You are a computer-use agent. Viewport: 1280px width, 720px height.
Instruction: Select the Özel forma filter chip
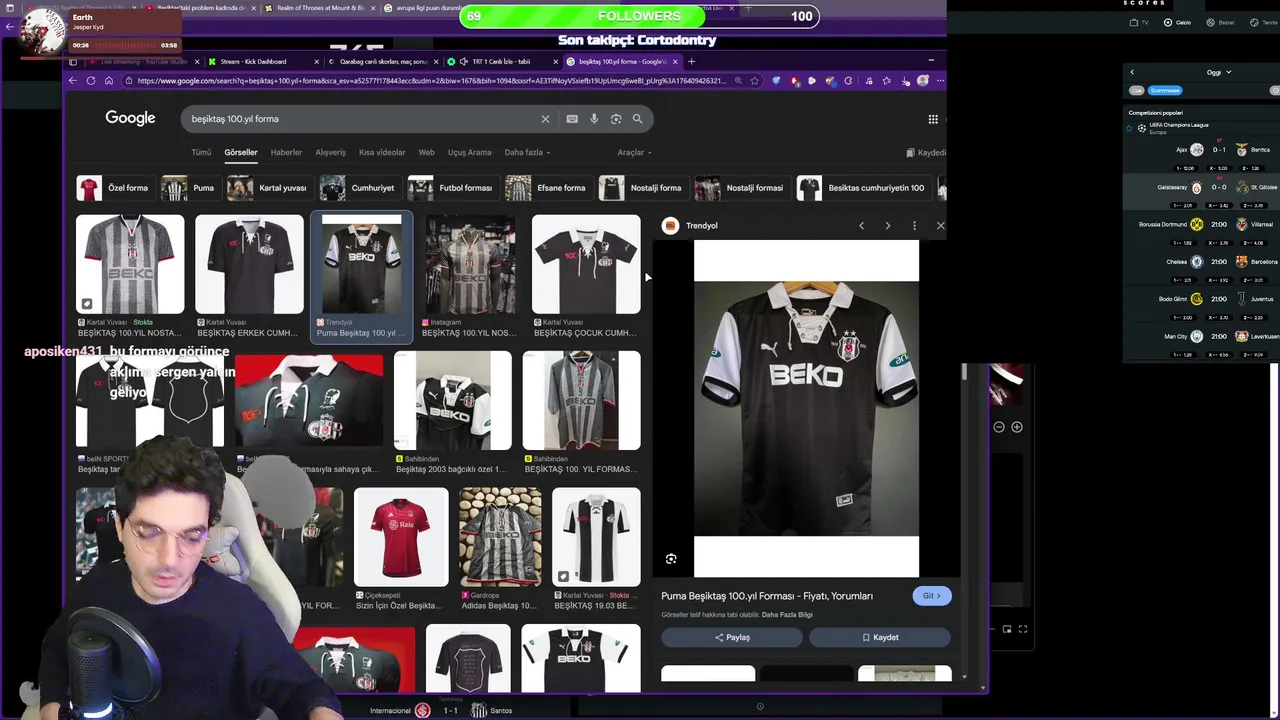(114, 188)
